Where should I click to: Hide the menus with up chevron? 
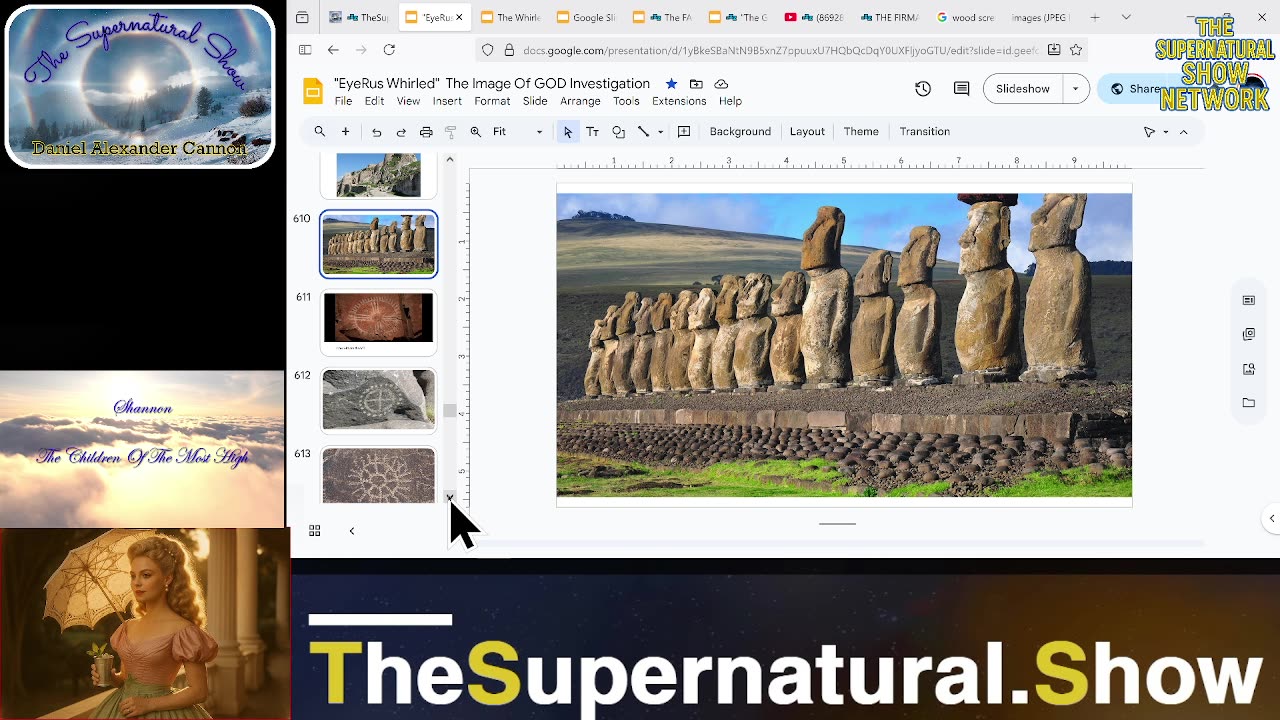click(x=1184, y=132)
